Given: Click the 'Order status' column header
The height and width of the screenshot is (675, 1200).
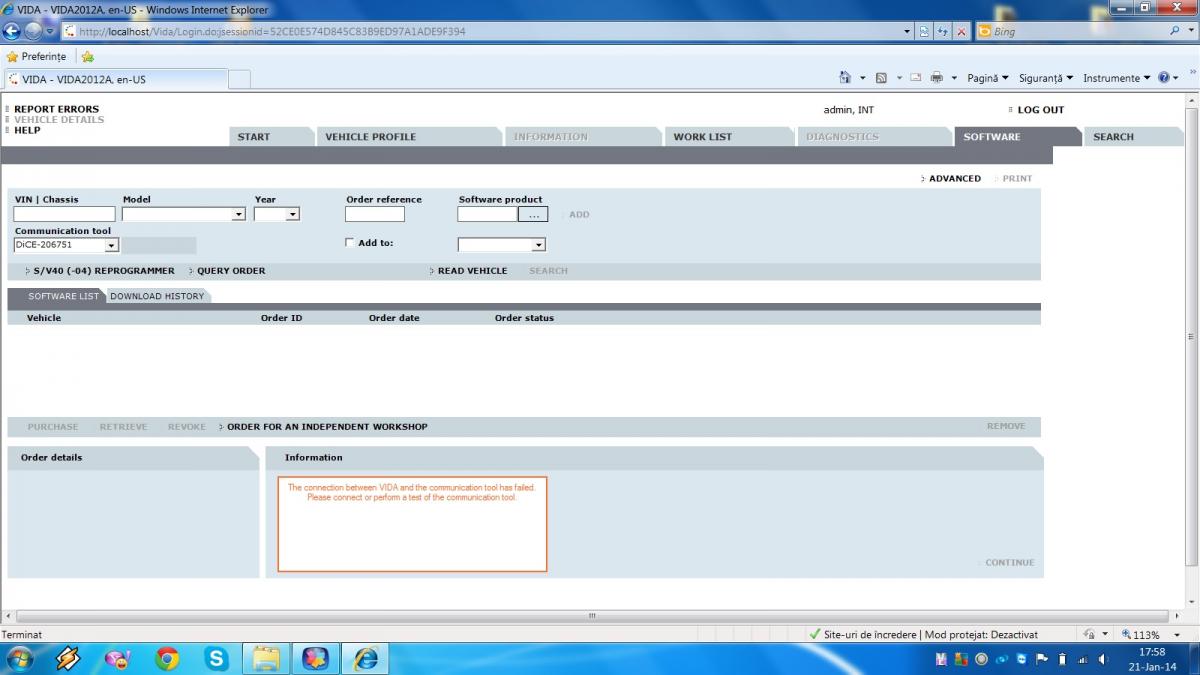Looking at the screenshot, I should pyautogui.click(x=524, y=318).
